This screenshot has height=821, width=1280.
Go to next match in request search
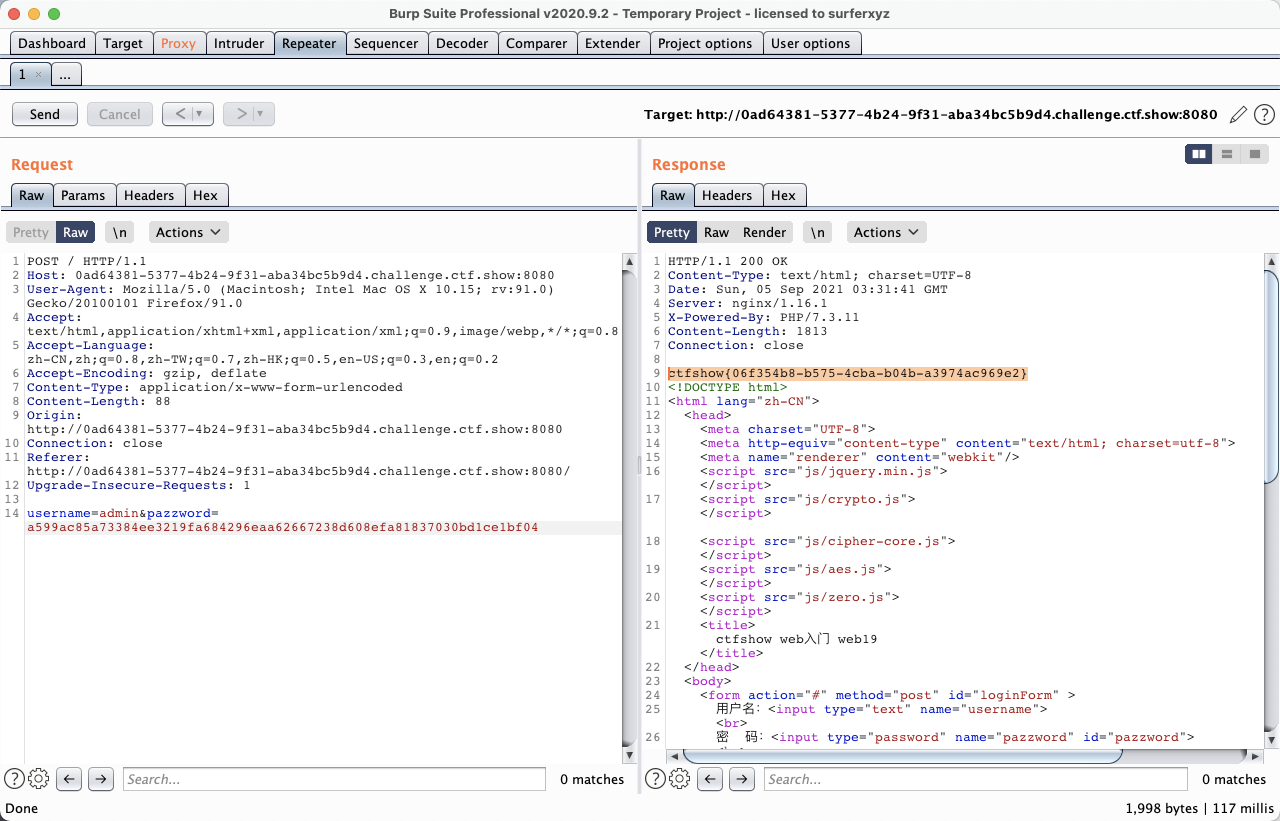101,779
